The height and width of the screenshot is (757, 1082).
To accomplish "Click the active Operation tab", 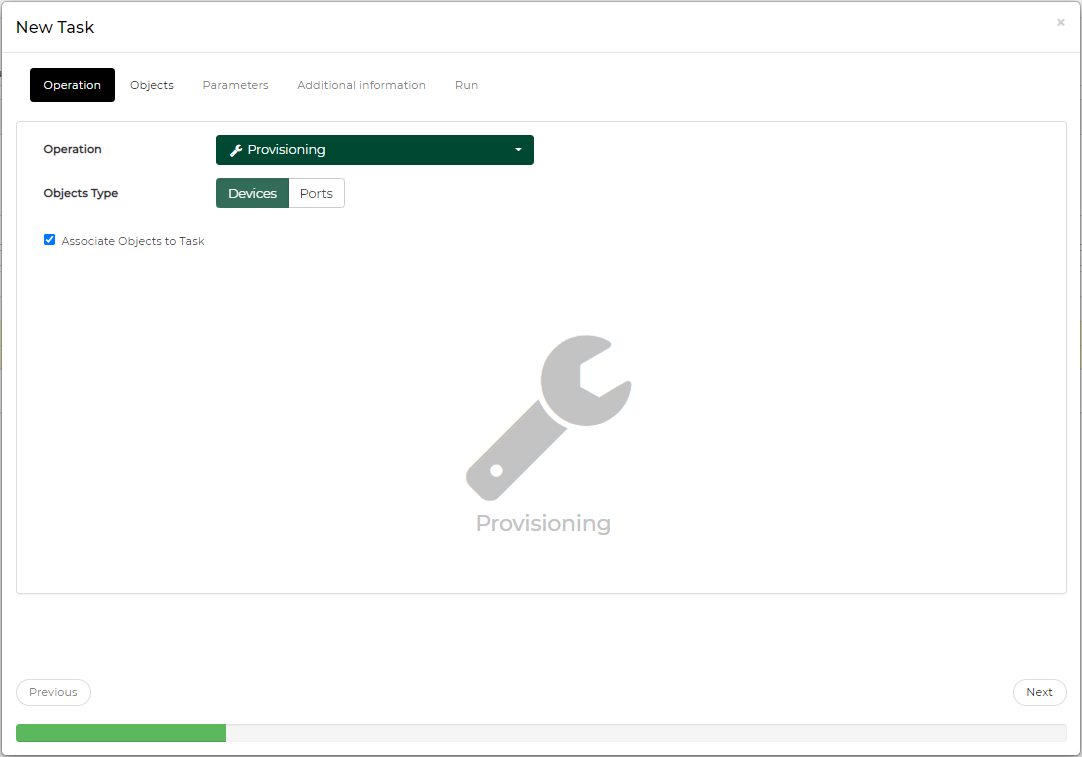I will pyautogui.click(x=72, y=85).
